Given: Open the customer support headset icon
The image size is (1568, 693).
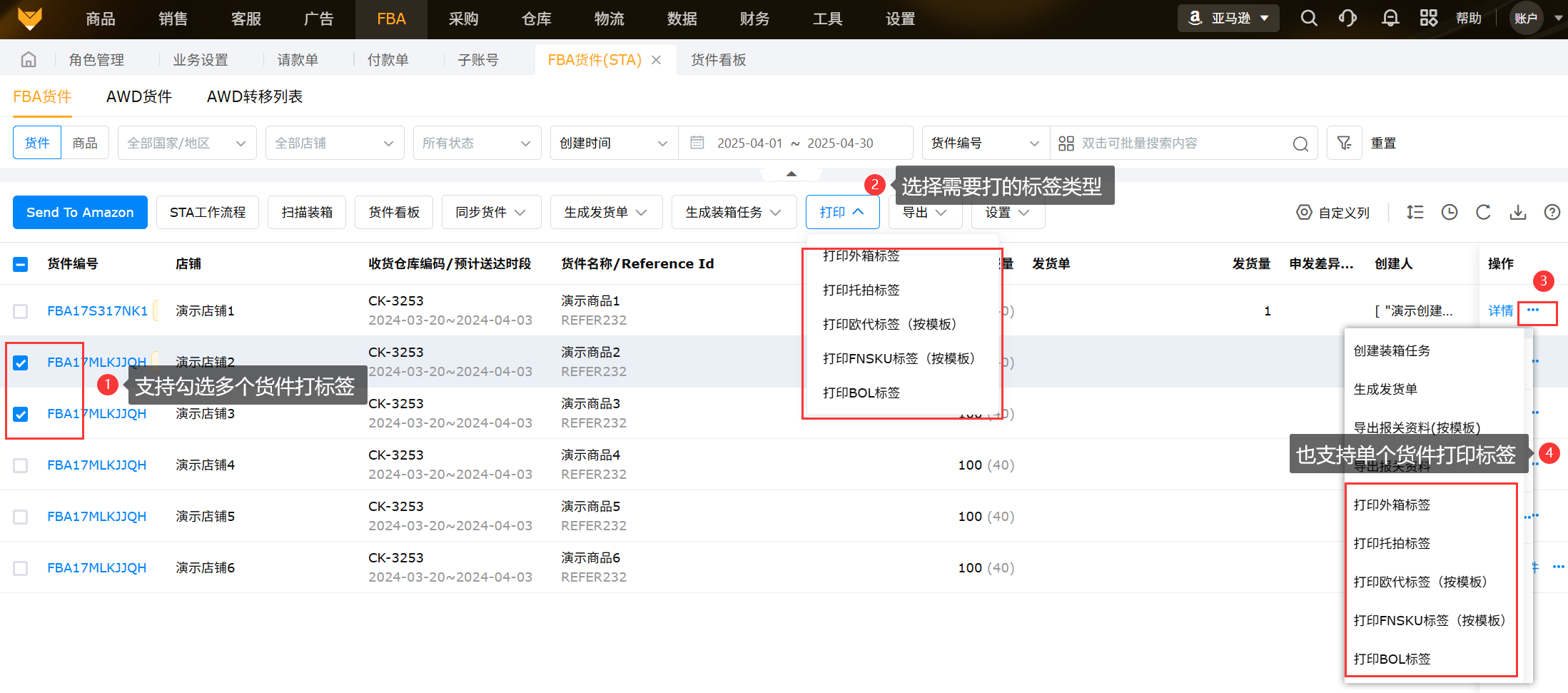Looking at the screenshot, I should [1347, 19].
